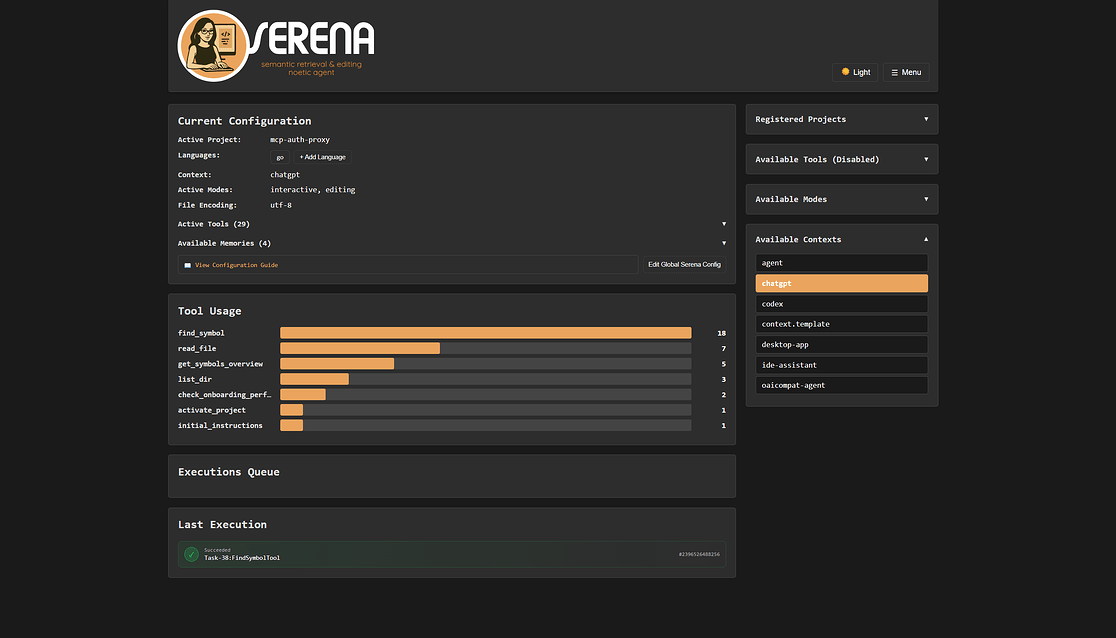Click the Task-38:FindSymbolTool execution entry
This screenshot has width=1116, height=638.
(452, 554)
